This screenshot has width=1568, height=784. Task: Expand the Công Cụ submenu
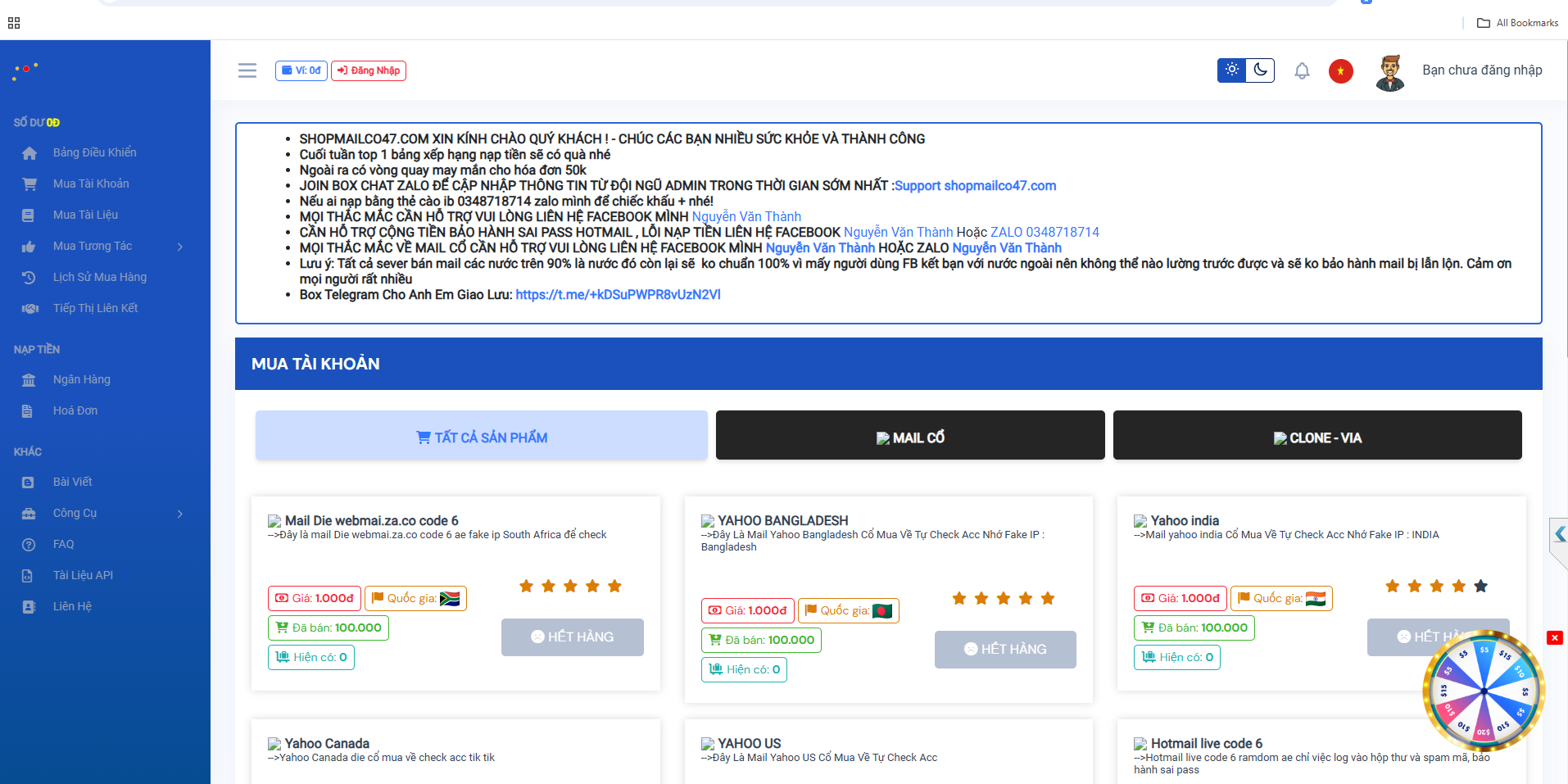click(179, 514)
